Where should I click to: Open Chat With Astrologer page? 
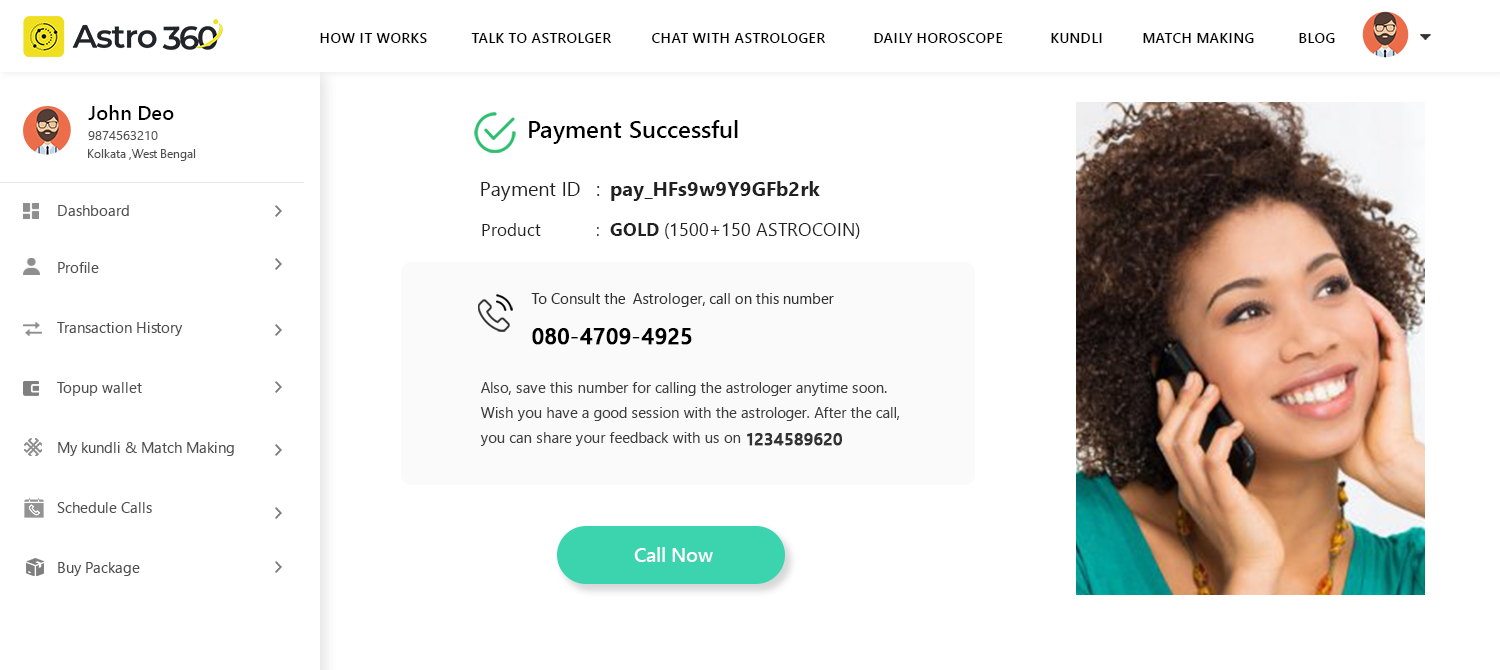(738, 38)
